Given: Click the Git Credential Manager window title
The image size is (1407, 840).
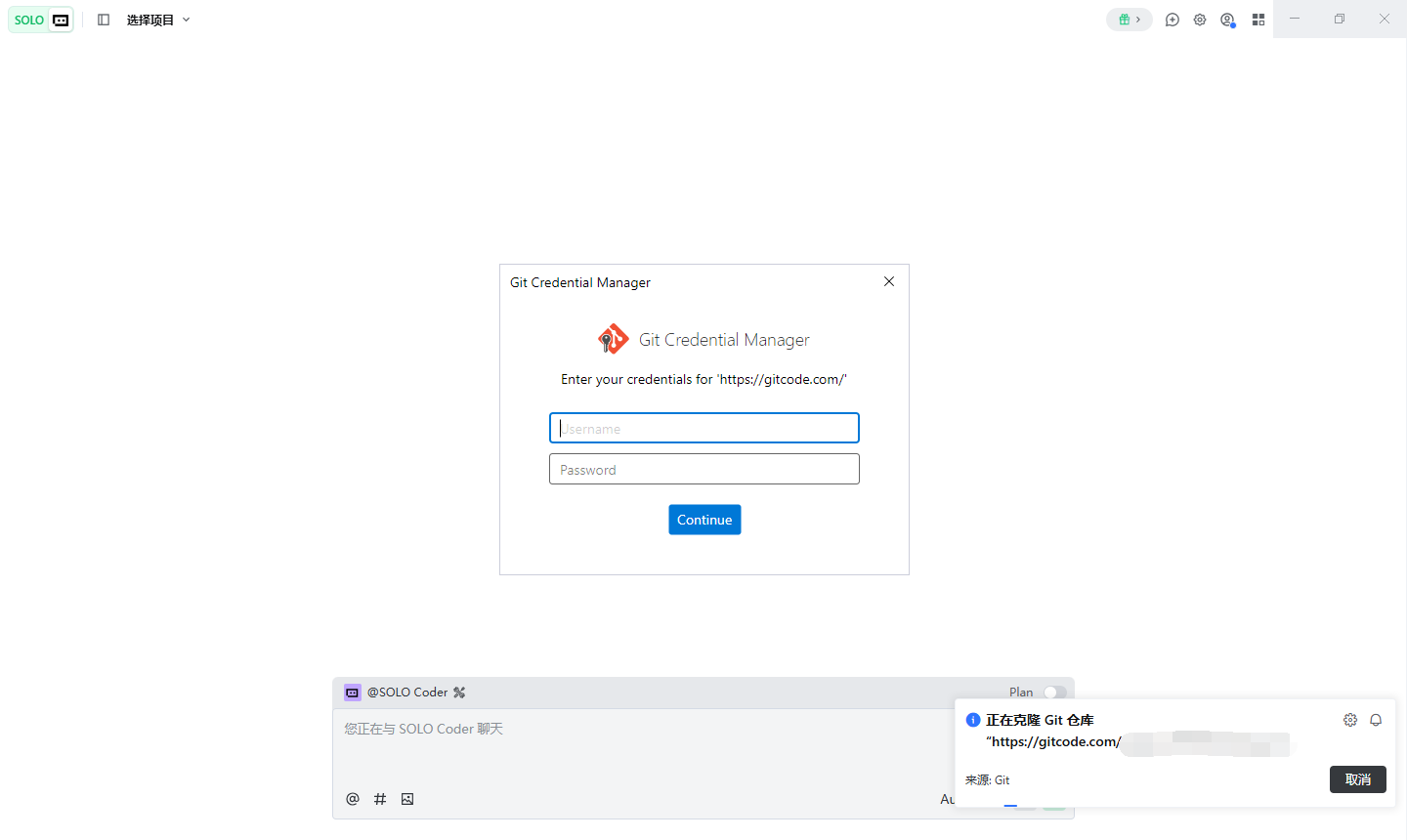Looking at the screenshot, I should pyautogui.click(x=580, y=282).
